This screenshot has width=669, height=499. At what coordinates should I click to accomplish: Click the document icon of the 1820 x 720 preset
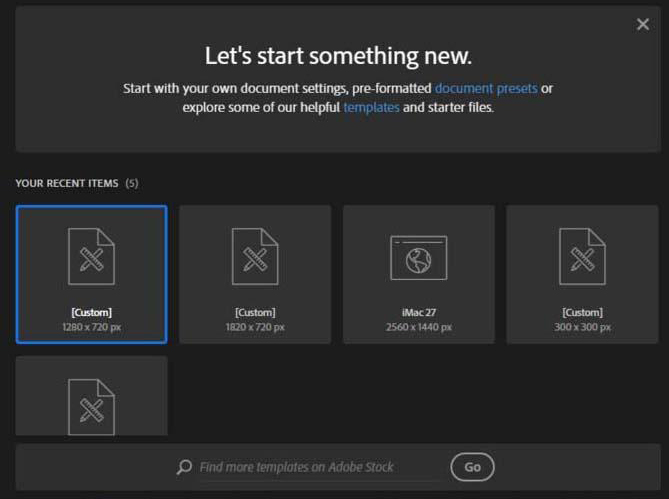click(255, 256)
